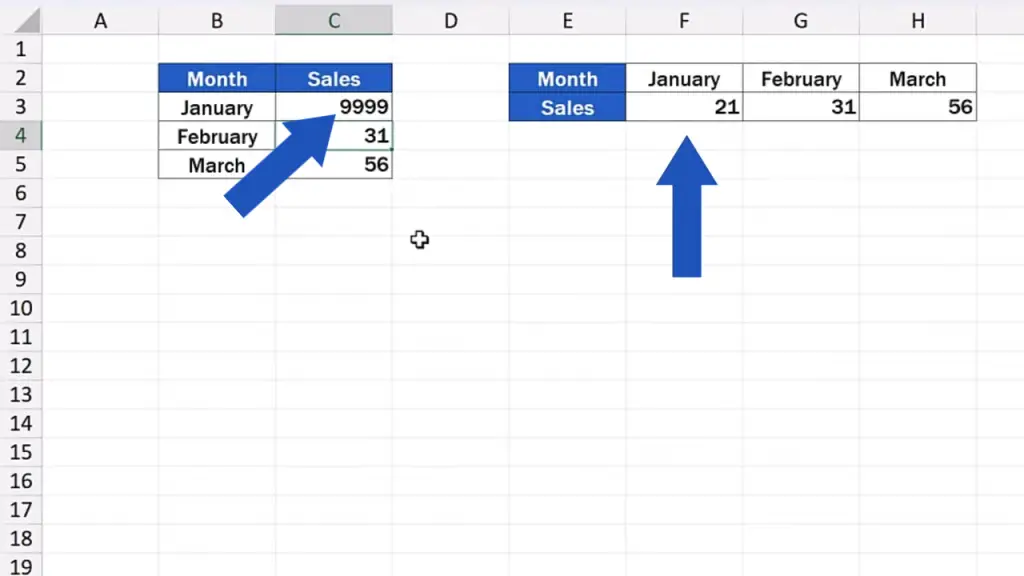Select cell with 31 in column G
Image resolution: width=1024 pixels, height=576 pixels.
(x=801, y=107)
